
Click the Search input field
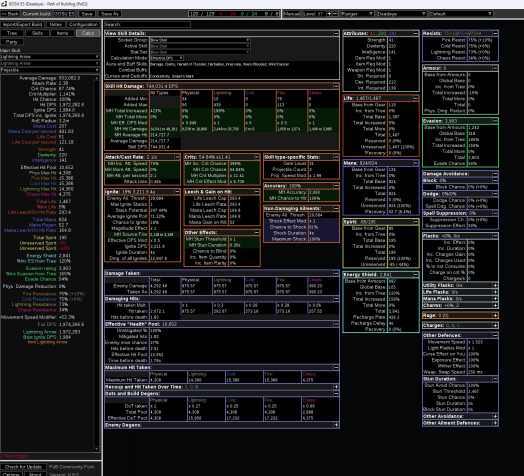pyautogui.click(x=147, y=24)
